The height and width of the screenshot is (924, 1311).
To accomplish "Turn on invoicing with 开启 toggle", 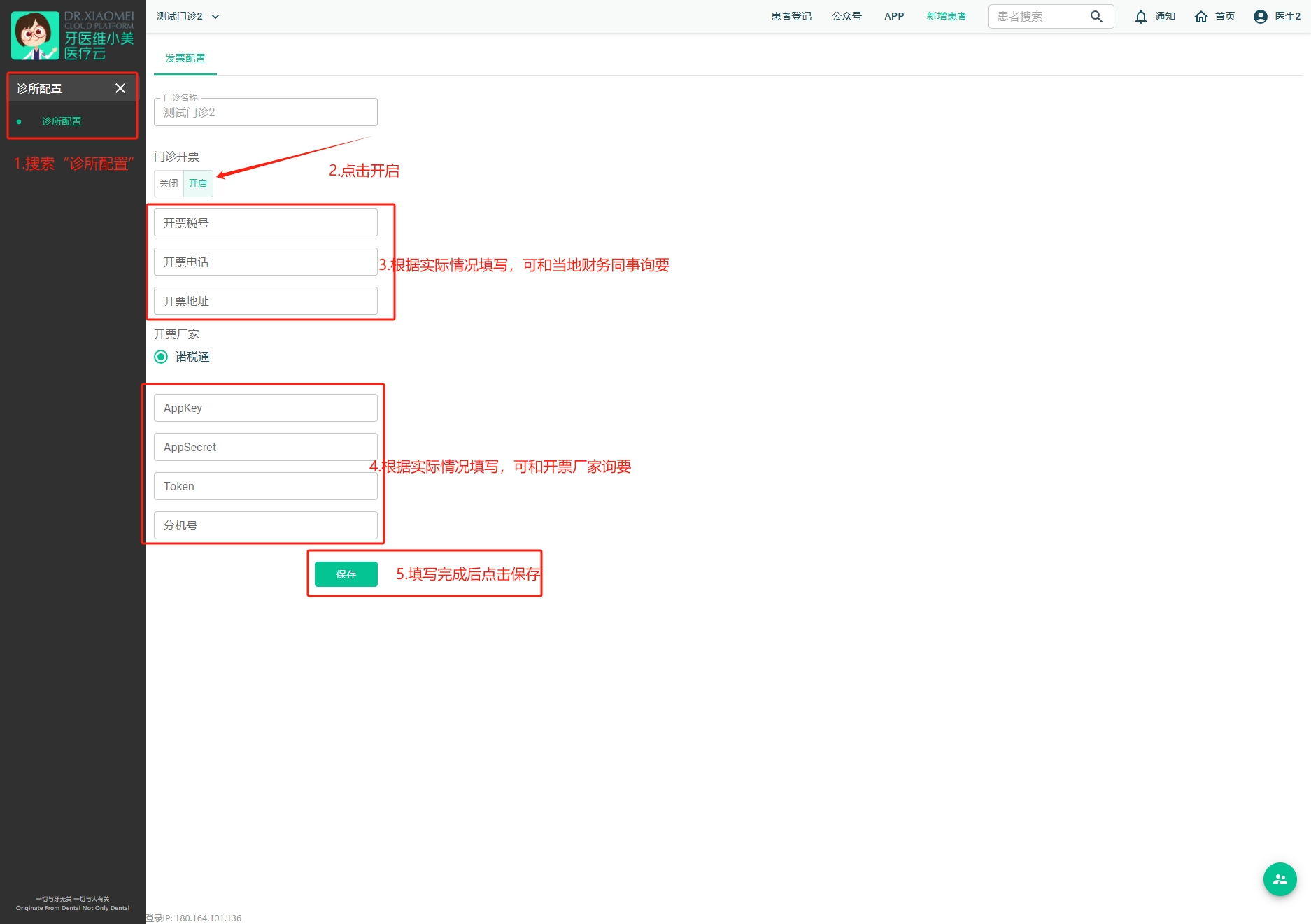I will pos(198,183).
